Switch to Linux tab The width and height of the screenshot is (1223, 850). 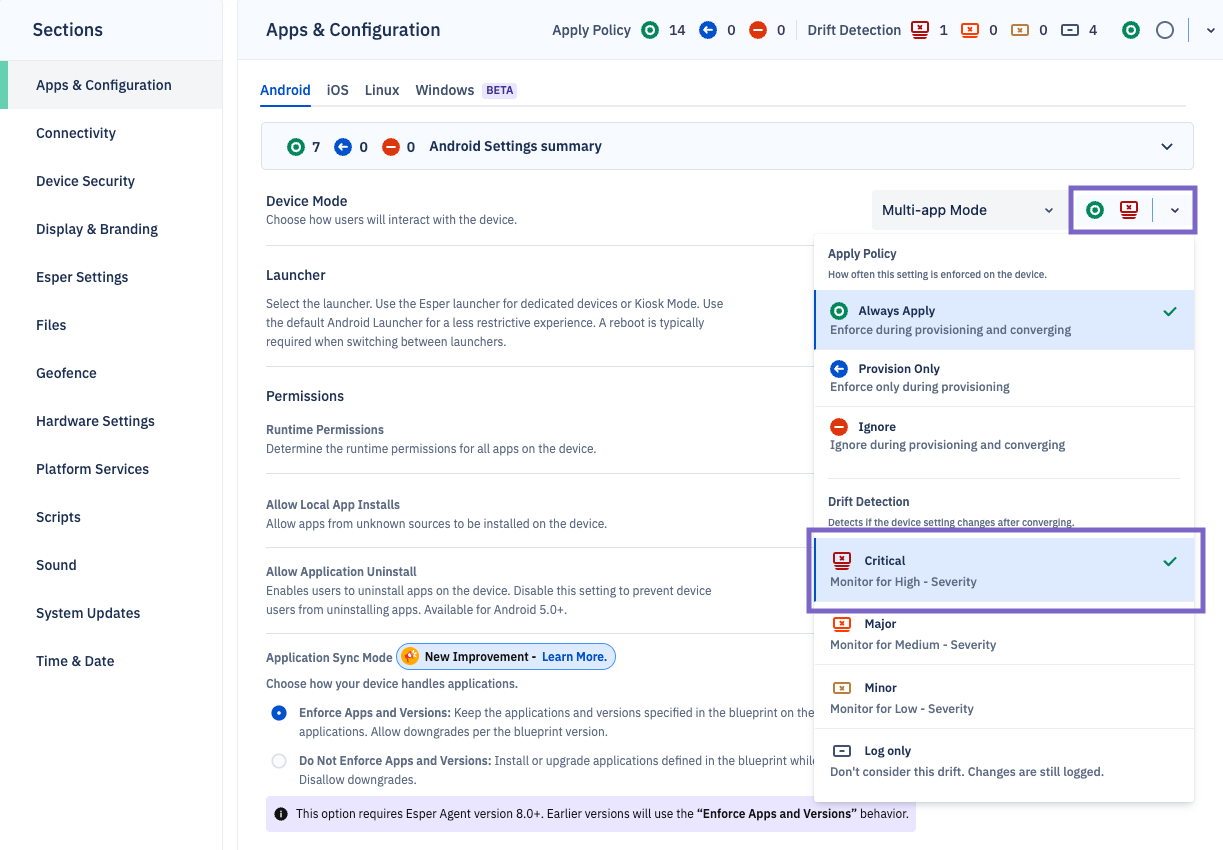click(382, 90)
